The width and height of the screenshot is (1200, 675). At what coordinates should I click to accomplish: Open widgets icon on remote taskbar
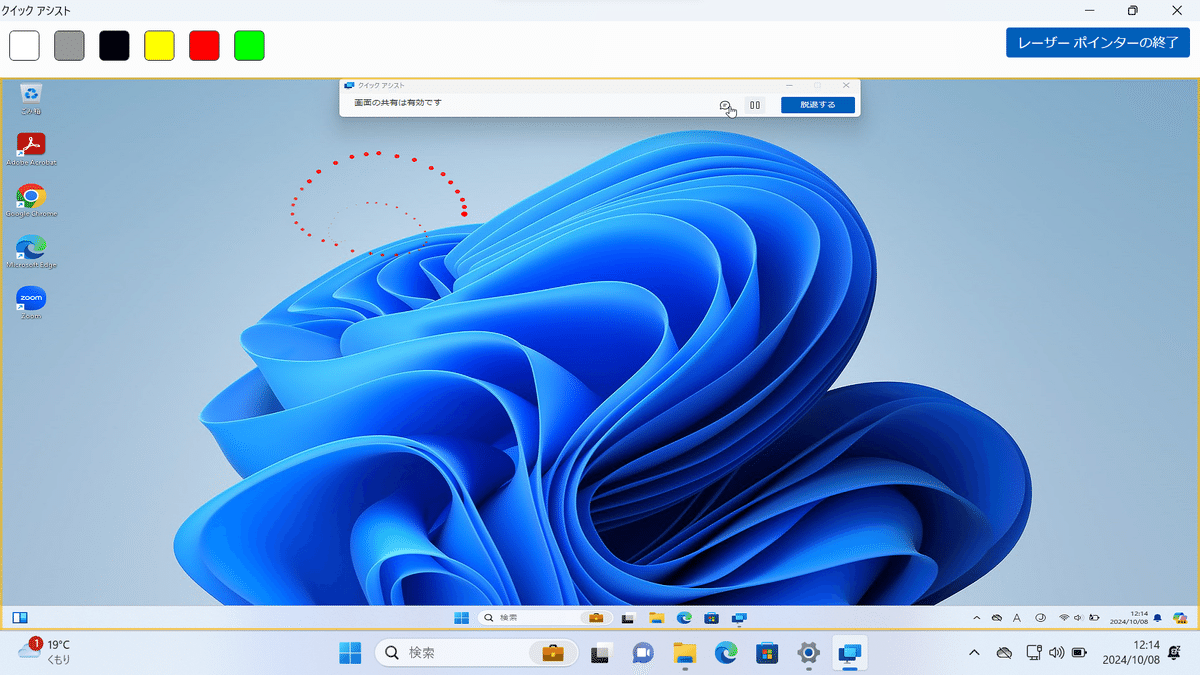(x=20, y=617)
